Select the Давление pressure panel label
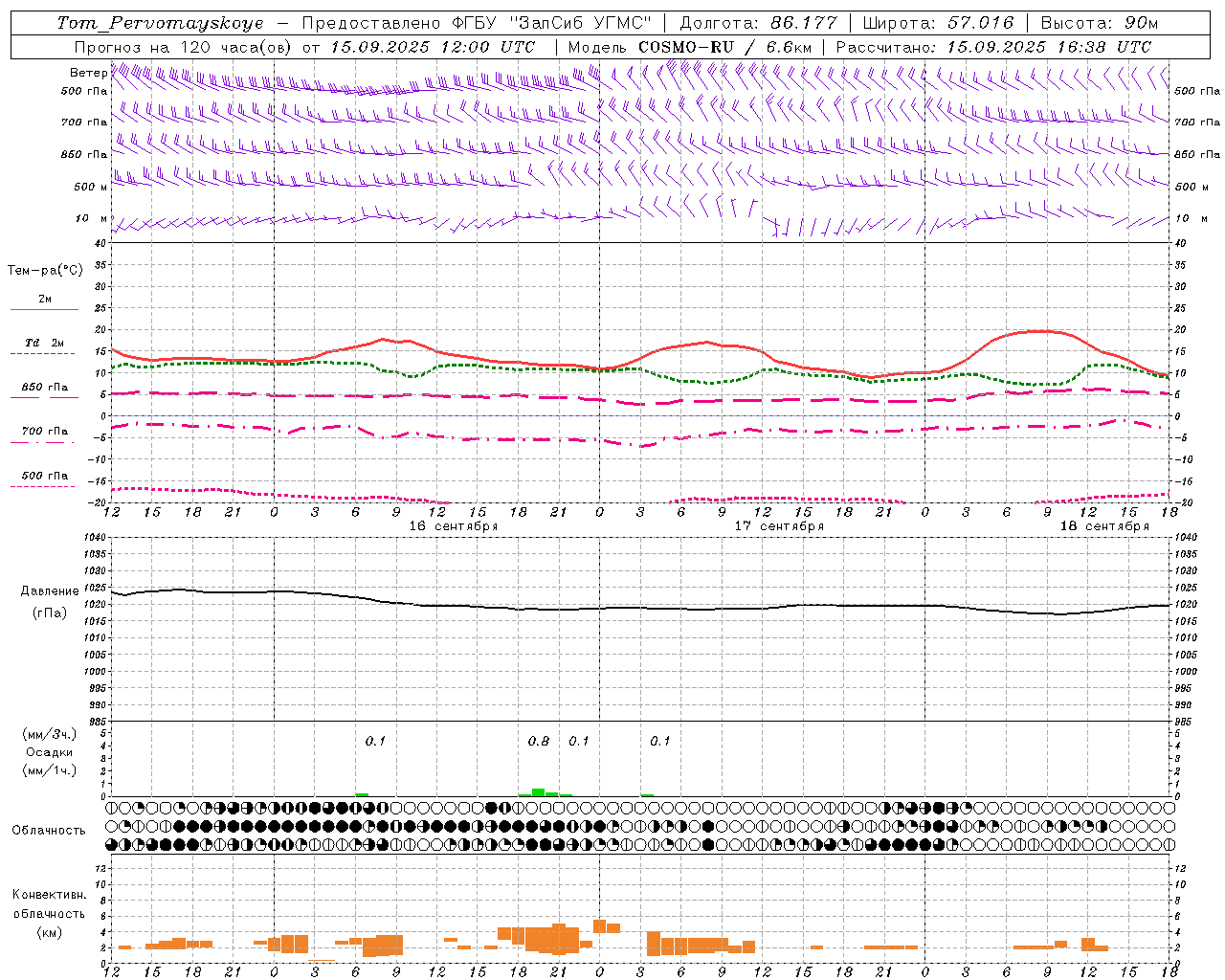 (x=50, y=591)
